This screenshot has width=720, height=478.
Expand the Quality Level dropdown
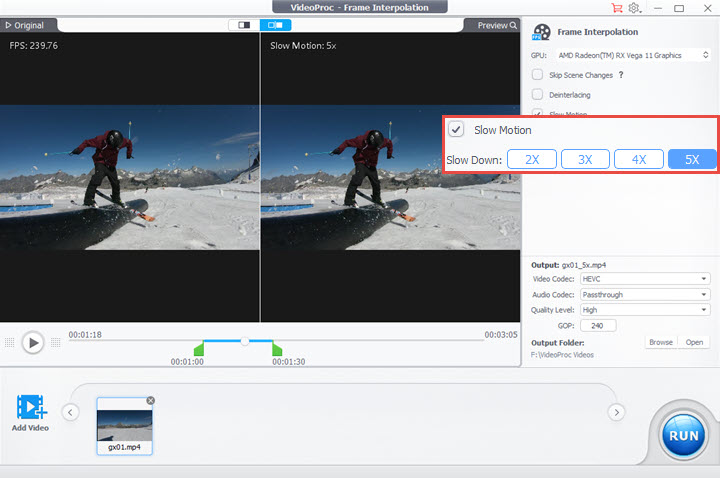point(645,310)
